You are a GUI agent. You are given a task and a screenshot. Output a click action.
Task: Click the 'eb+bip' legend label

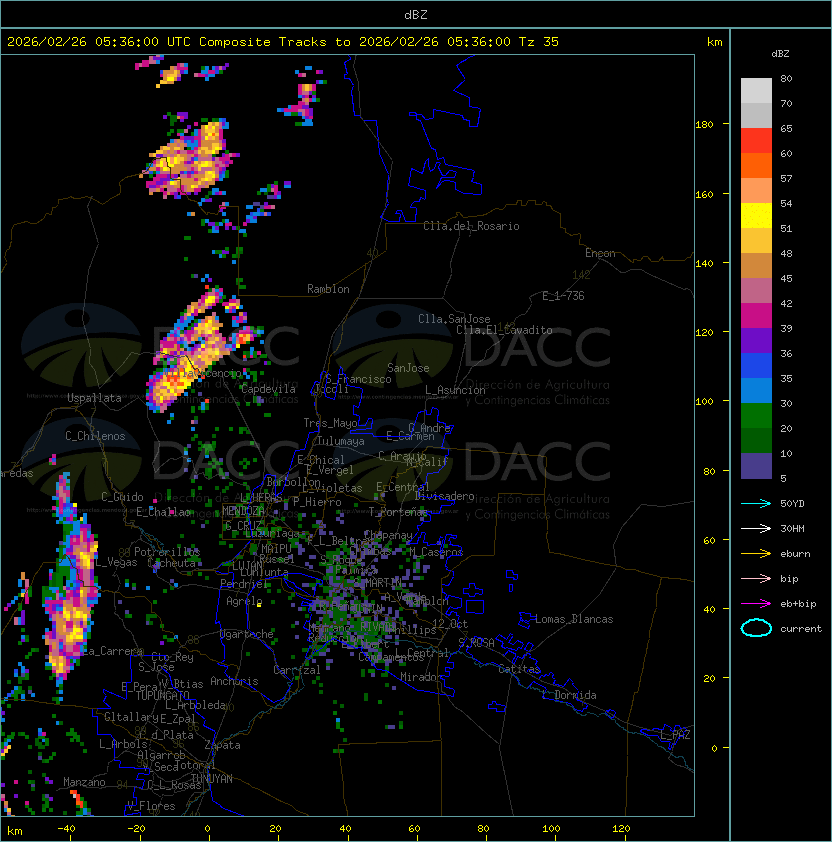click(x=798, y=604)
